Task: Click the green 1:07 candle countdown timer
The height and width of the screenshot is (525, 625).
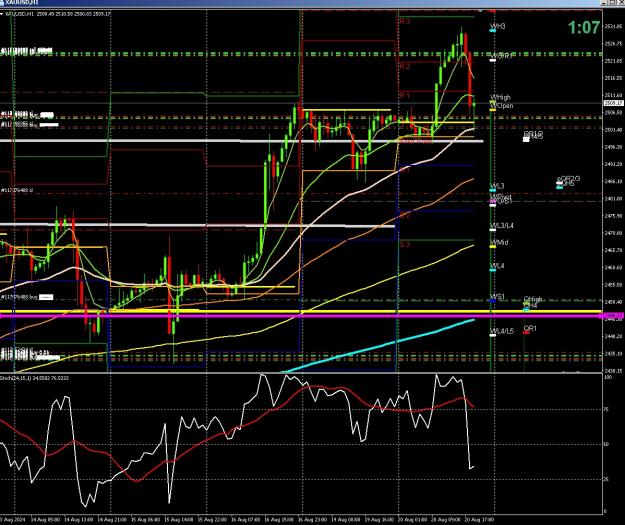Action: (x=584, y=28)
